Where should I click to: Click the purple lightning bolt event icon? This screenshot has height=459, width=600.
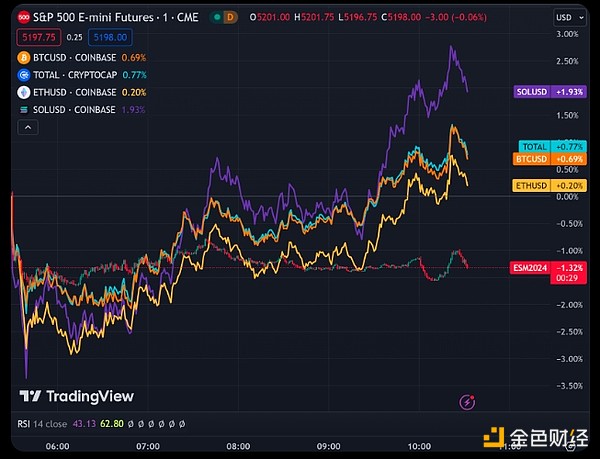tap(466, 402)
